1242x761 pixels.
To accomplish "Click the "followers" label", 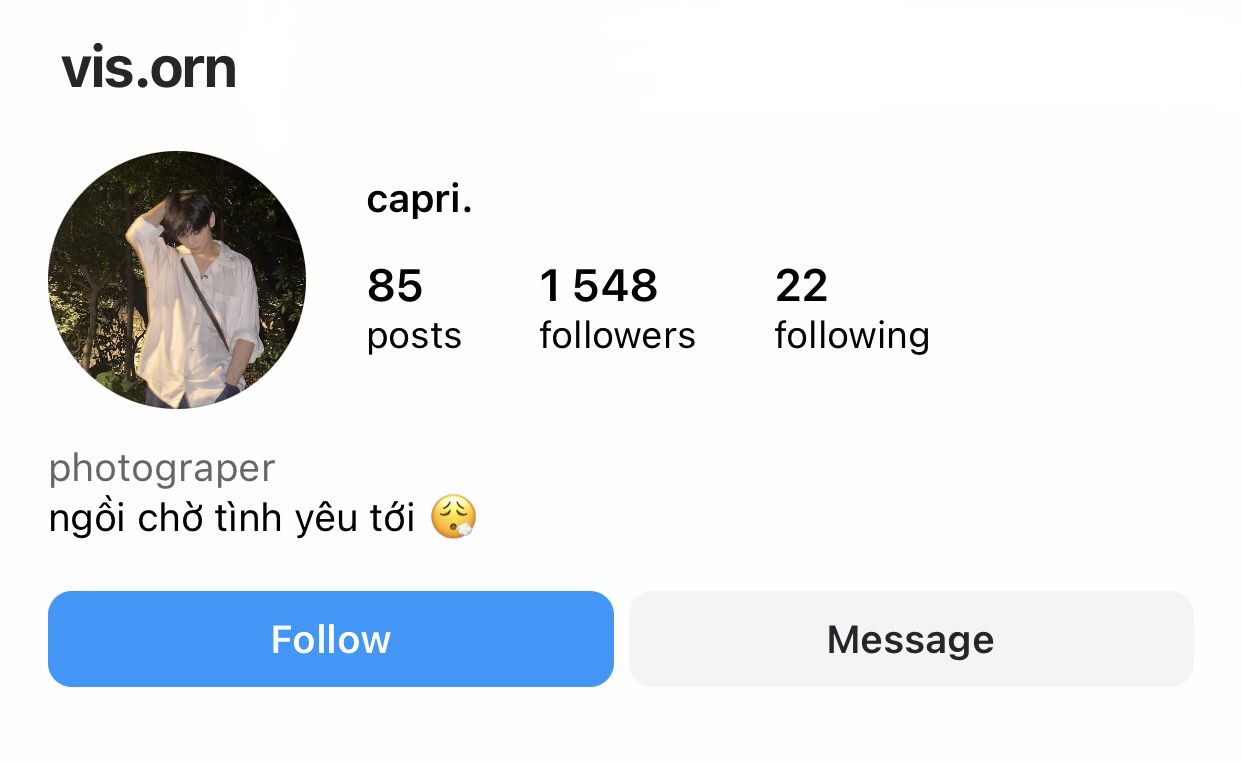I will click(x=617, y=335).
